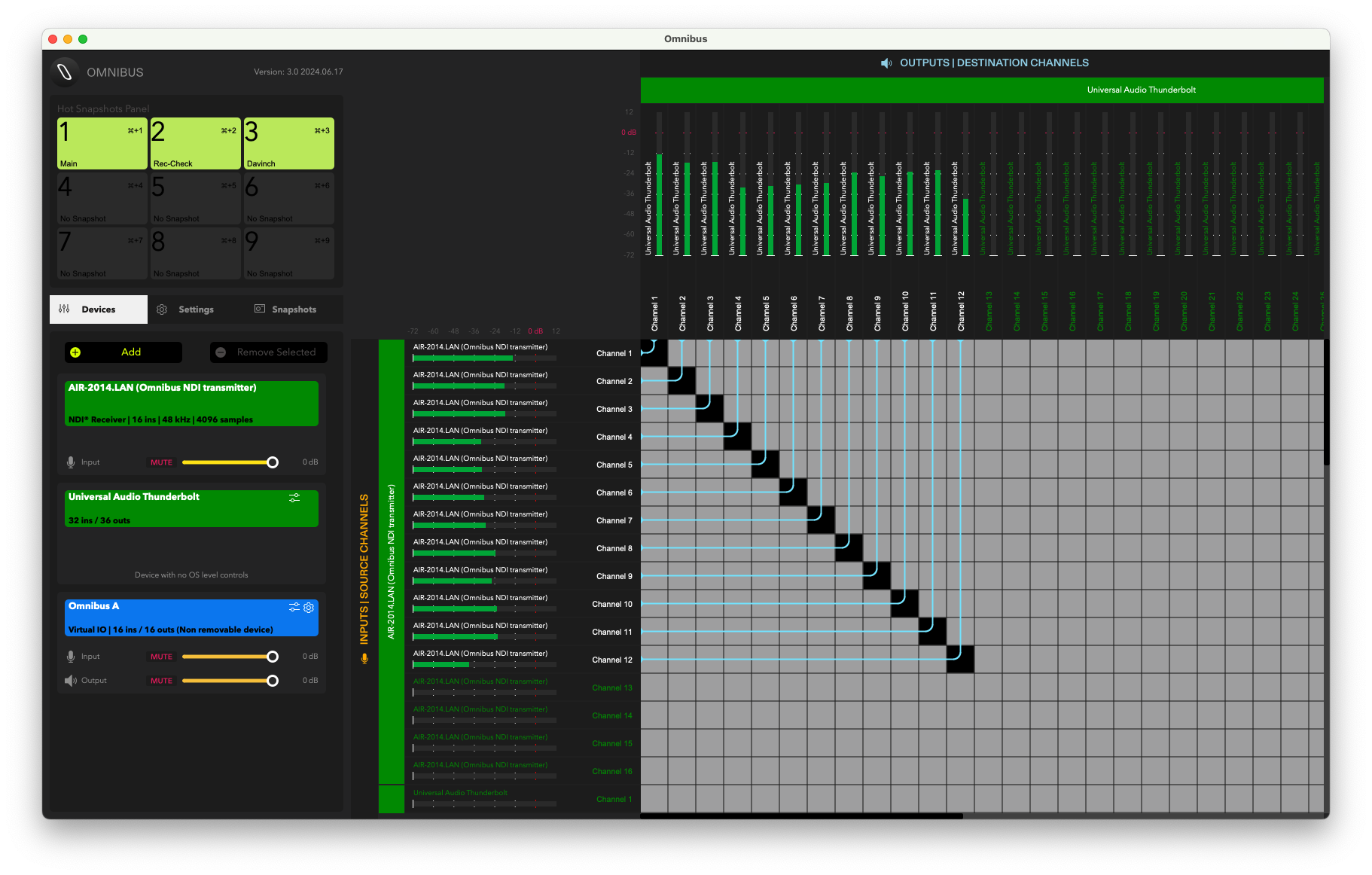Select the Universal Audio Thunderbolt device card

point(191,508)
